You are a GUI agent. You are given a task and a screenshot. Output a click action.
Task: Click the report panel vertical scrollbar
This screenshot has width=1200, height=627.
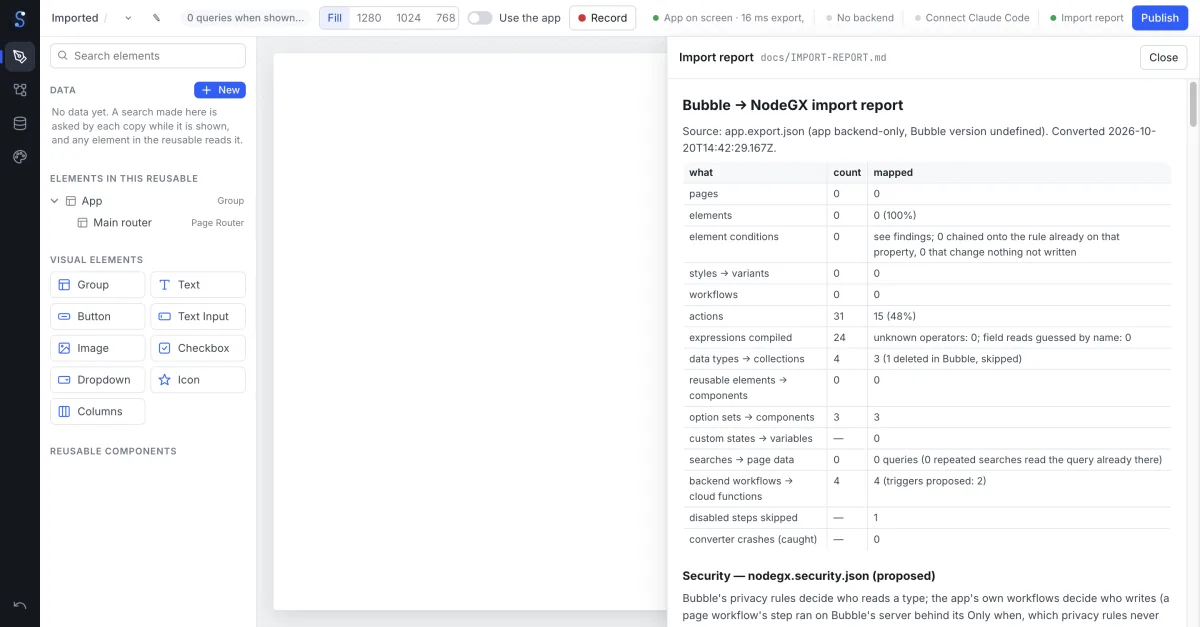tap(1193, 104)
